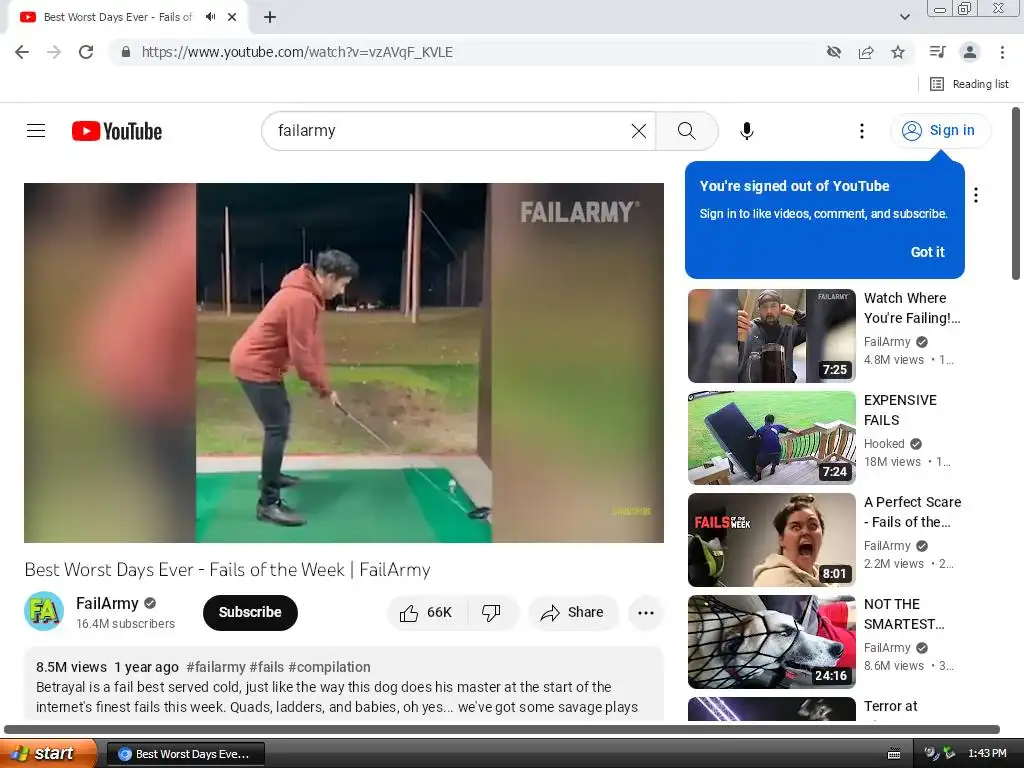
Task: Close the Best Worst Days Ever tab
Action: point(232,17)
